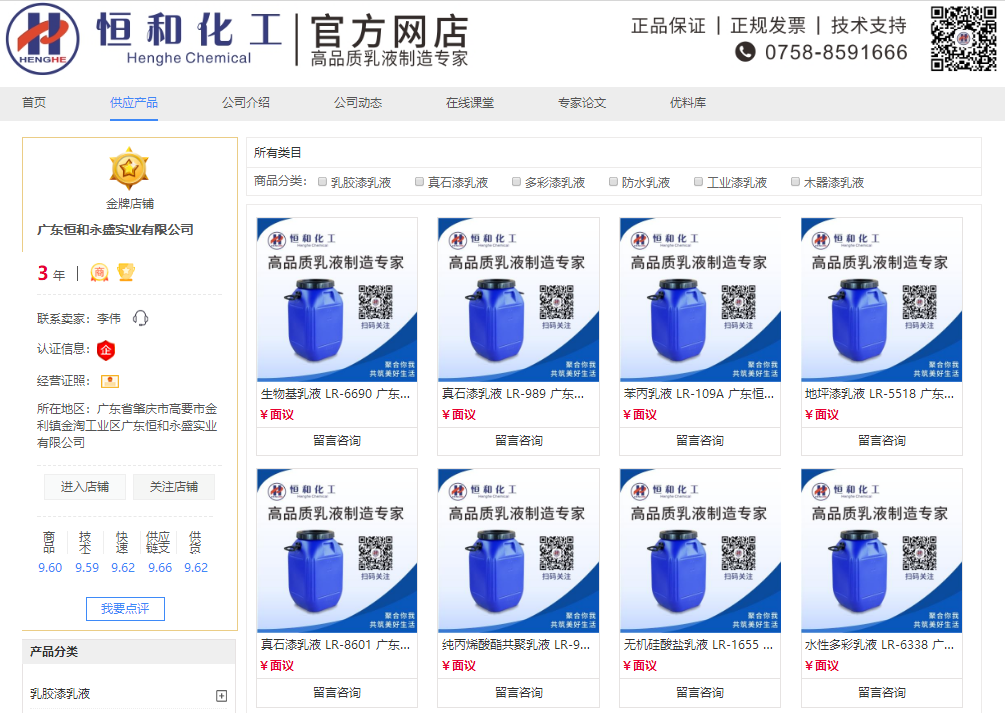This screenshot has height=713, width=1005.
Task: Click the Henghe Chemical logo
Action: click(x=43, y=38)
